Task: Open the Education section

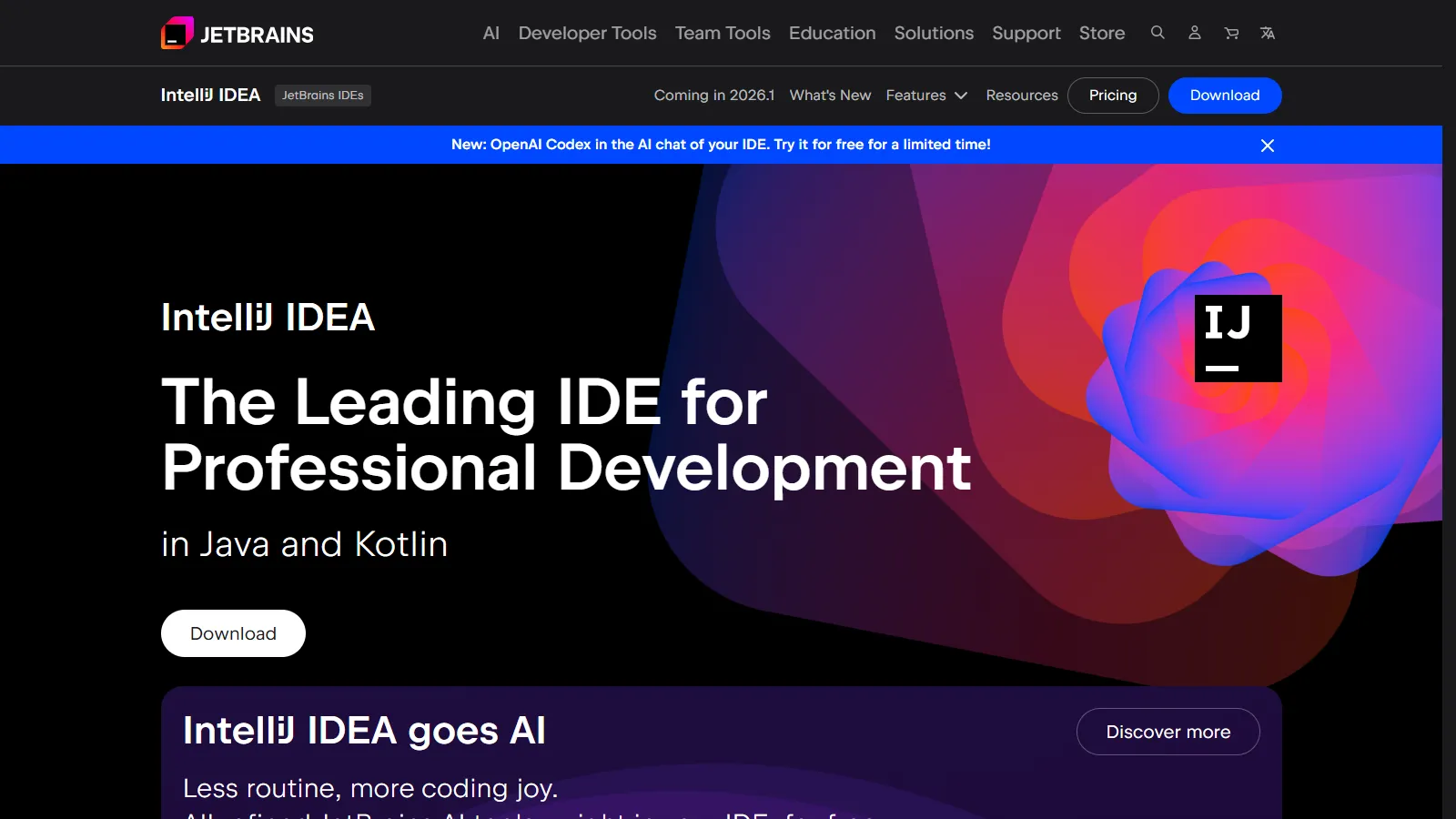Action: [832, 33]
